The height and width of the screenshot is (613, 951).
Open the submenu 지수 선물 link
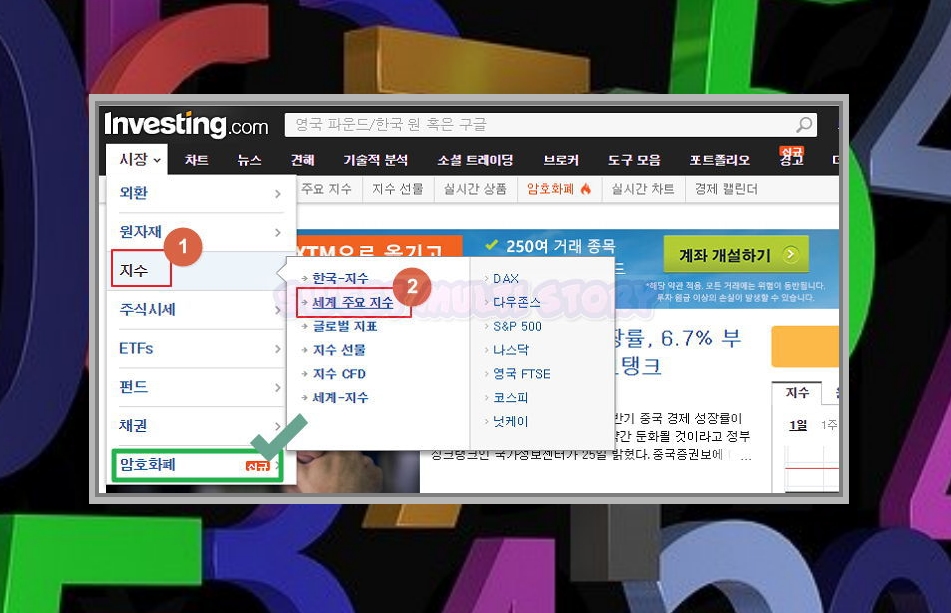339,350
